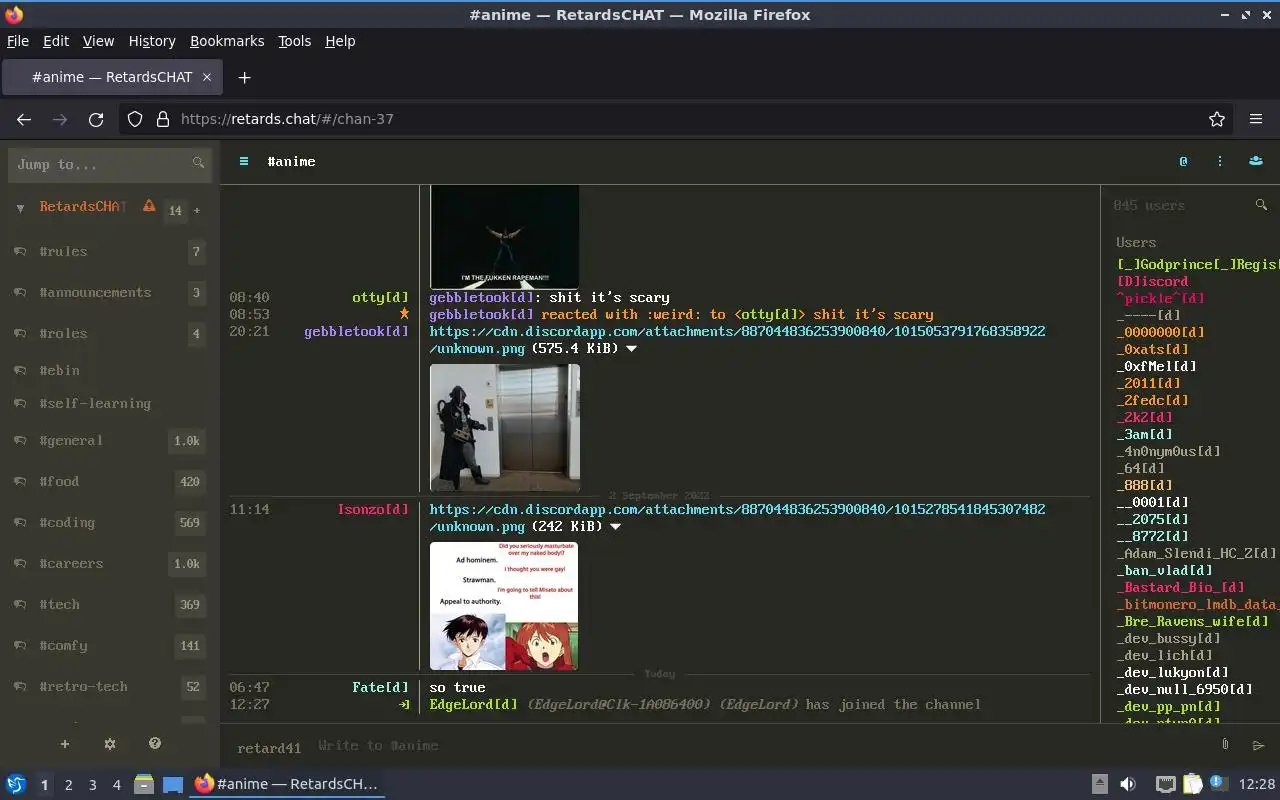Open the system start menu icon
Image resolution: width=1280 pixels, height=800 pixels.
(16, 785)
